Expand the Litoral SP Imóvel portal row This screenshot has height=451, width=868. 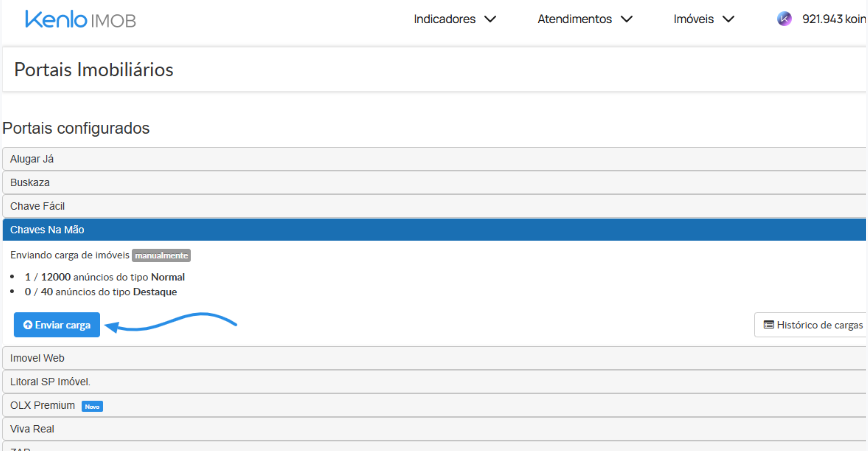pyautogui.click(x=435, y=382)
